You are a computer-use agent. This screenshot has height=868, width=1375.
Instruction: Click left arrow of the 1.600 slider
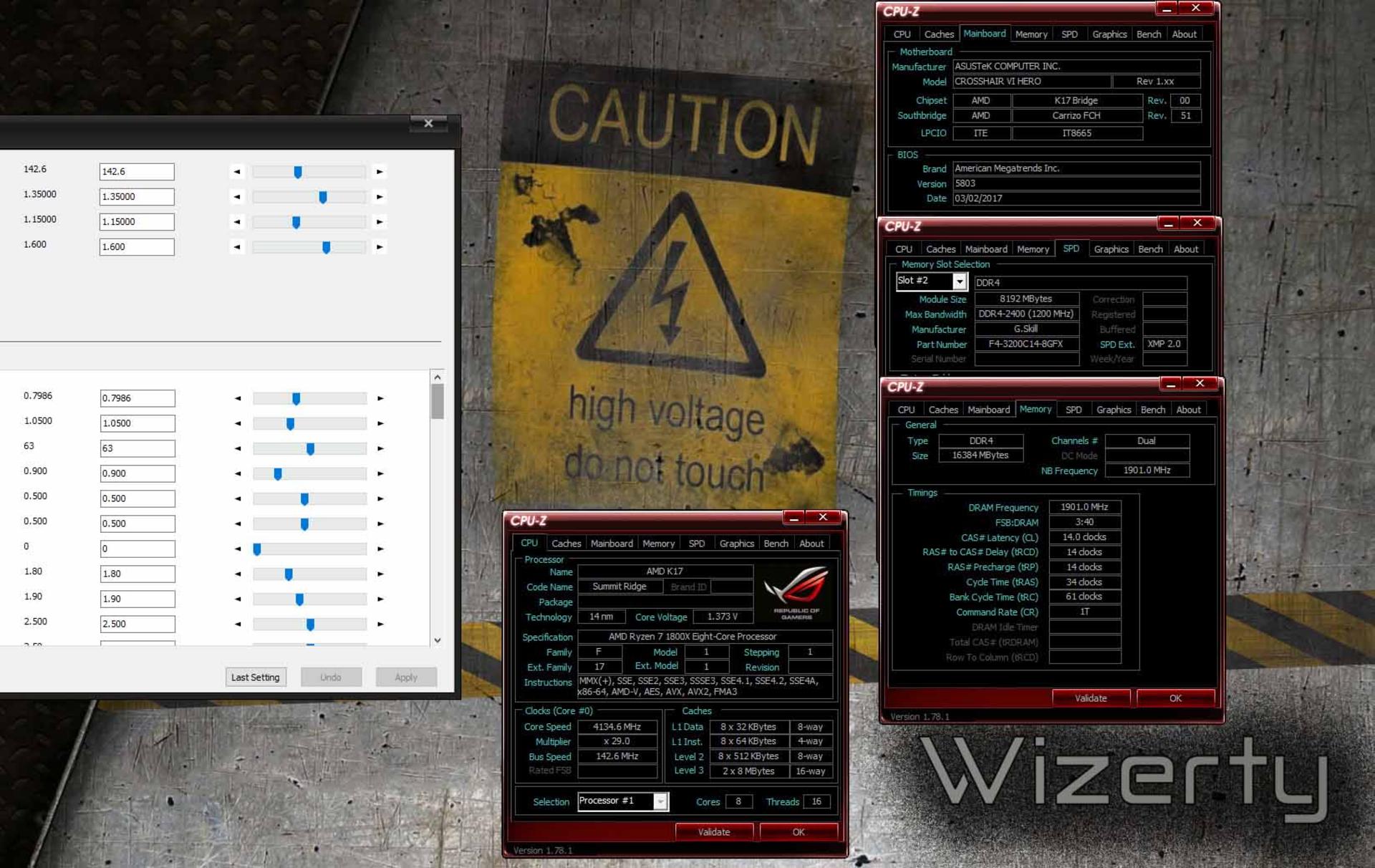tap(237, 247)
